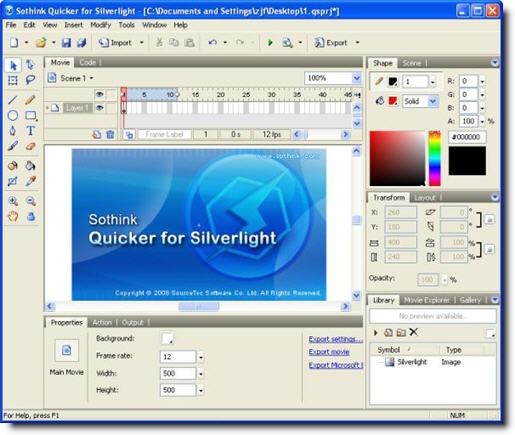The image size is (515, 435).
Task: Expand the Scene 1 dropdown arrow
Action: click(91, 78)
